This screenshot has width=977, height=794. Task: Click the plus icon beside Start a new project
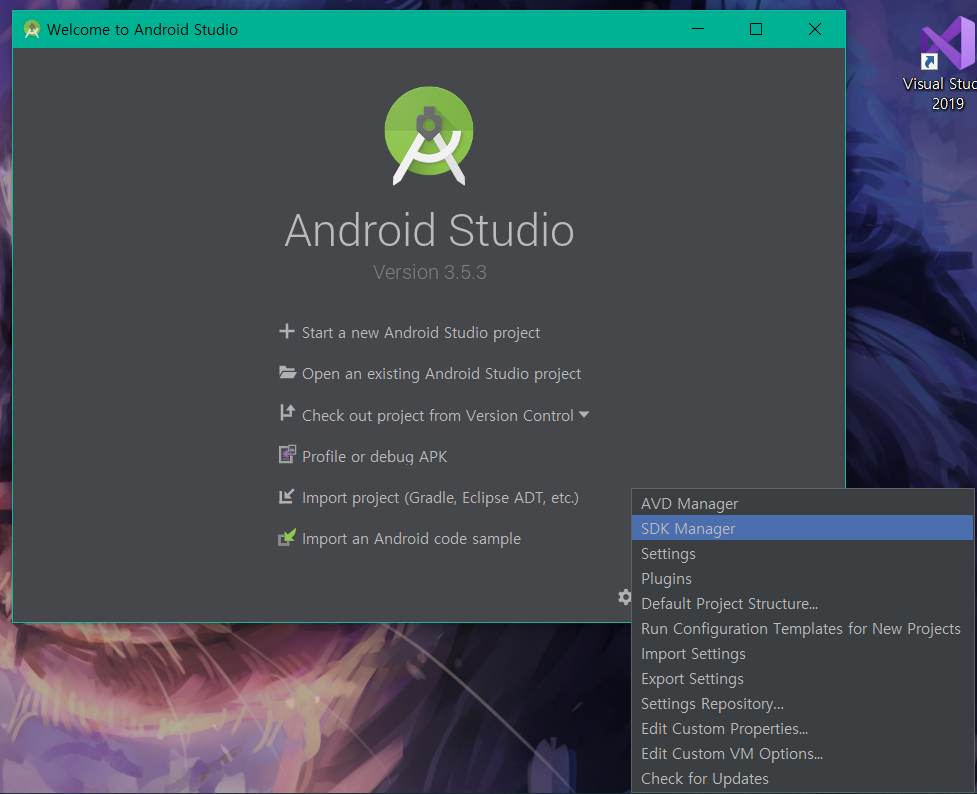(x=287, y=332)
